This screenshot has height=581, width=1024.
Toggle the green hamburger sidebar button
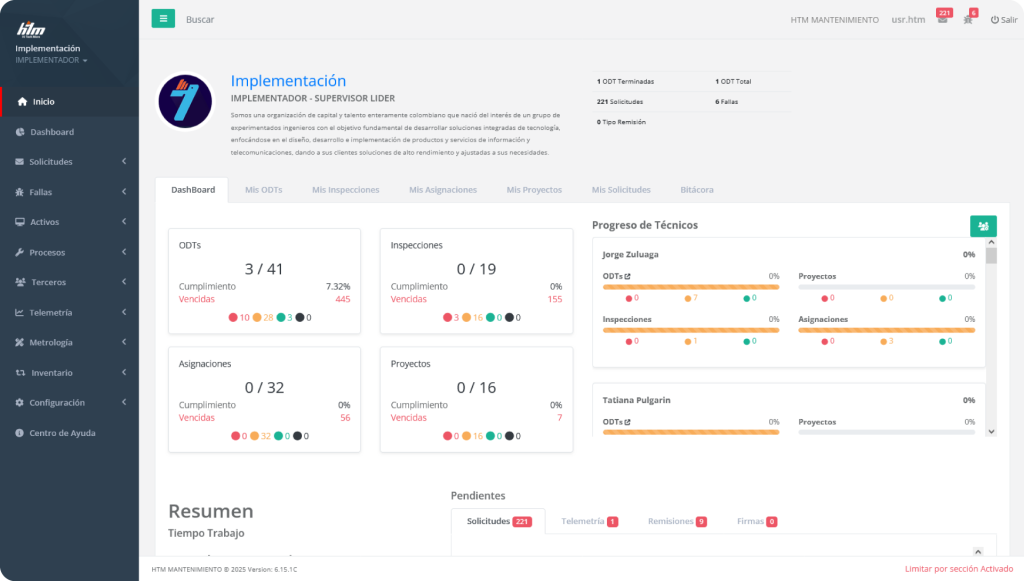pos(163,18)
